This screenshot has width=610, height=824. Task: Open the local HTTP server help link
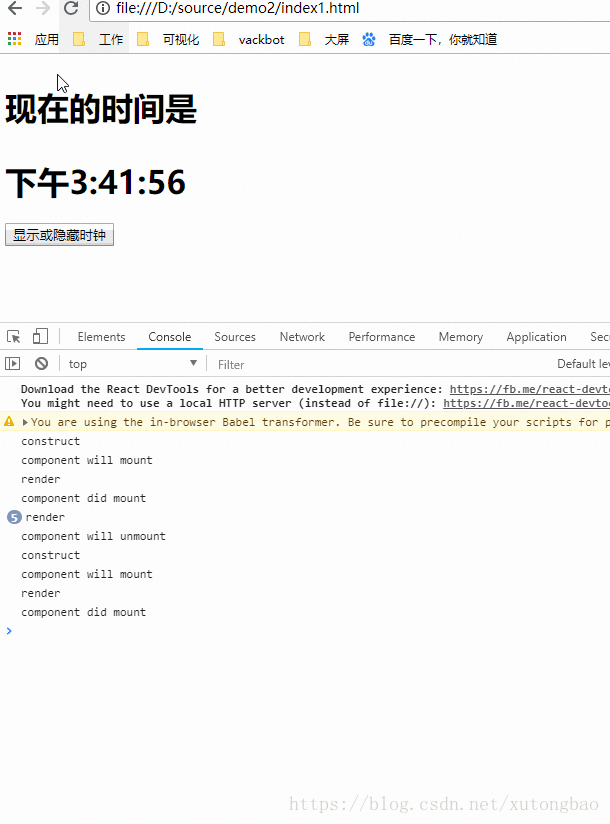[526, 404]
